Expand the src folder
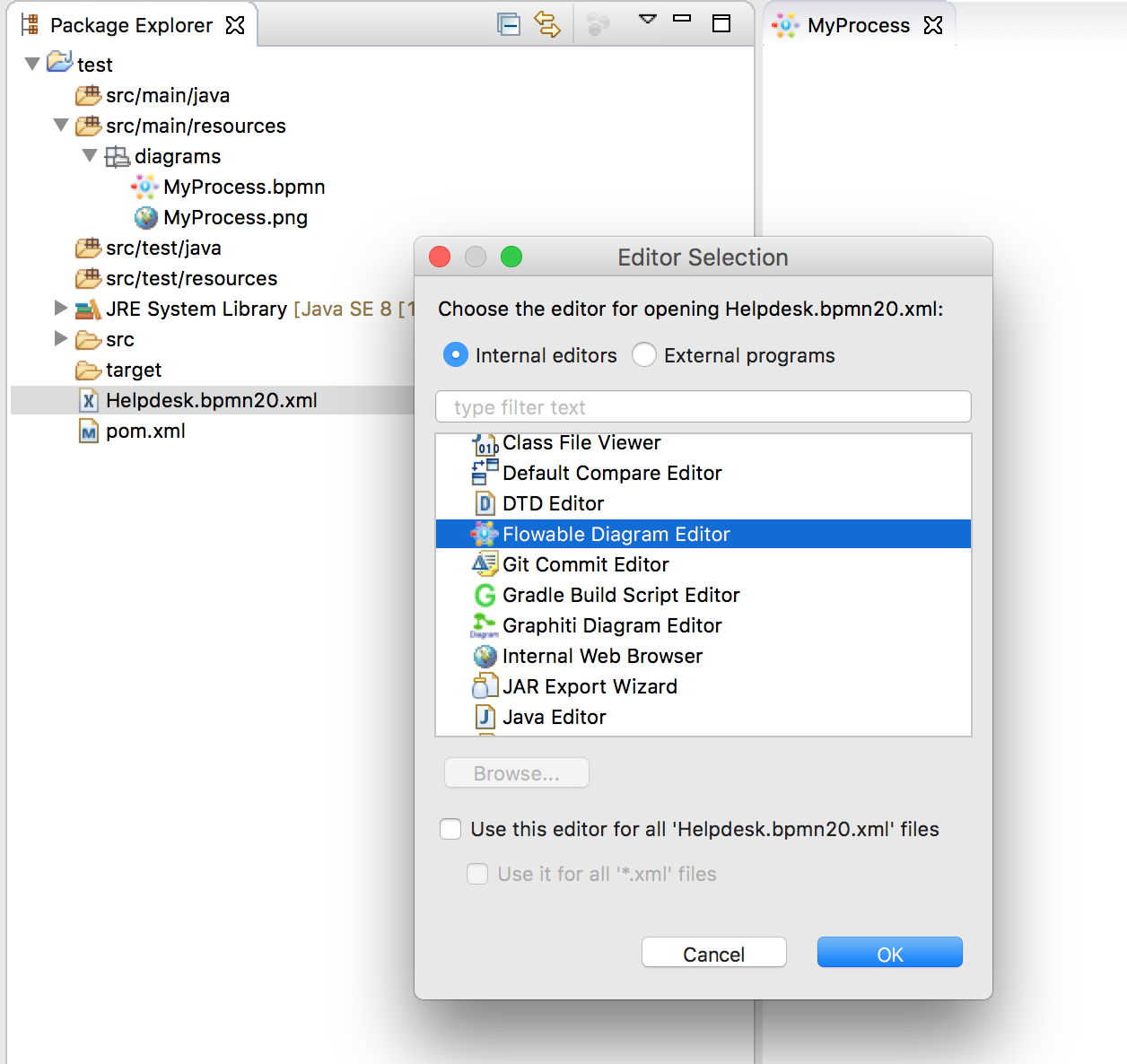 (61, 338)
